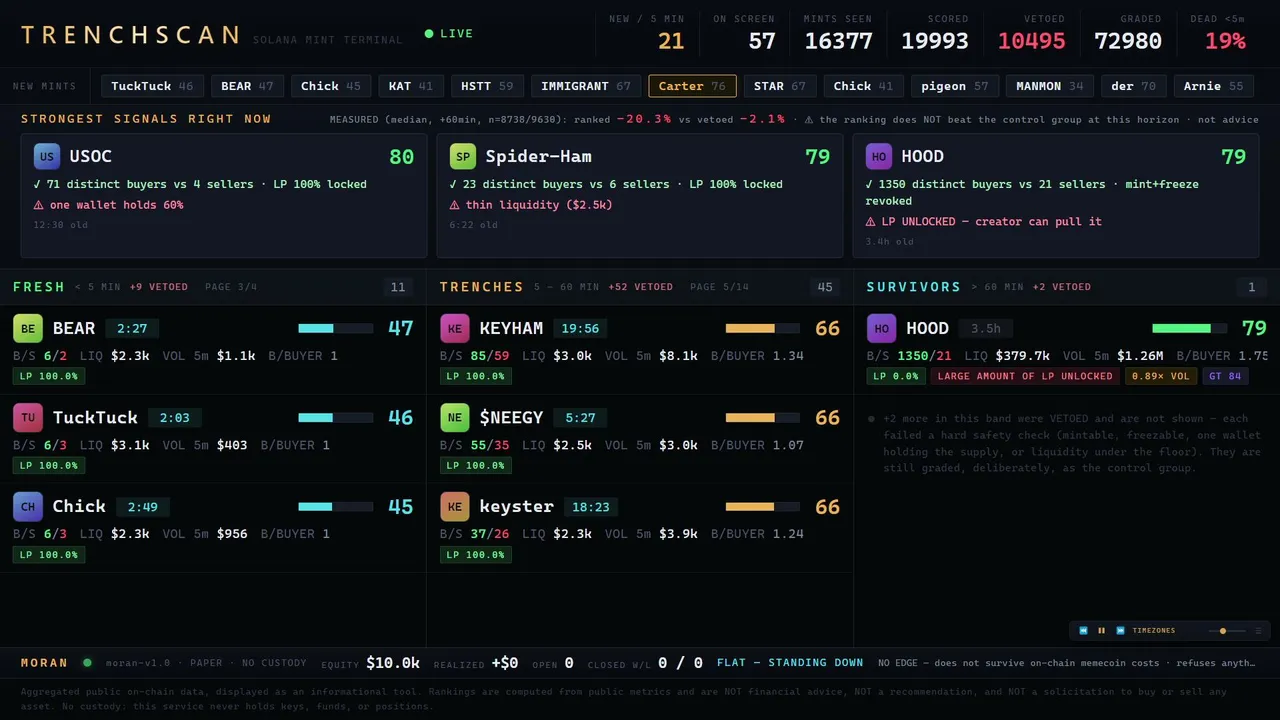Click the Trenches count badge 45
Screen dimensions: 1280x720
[825, 287]
